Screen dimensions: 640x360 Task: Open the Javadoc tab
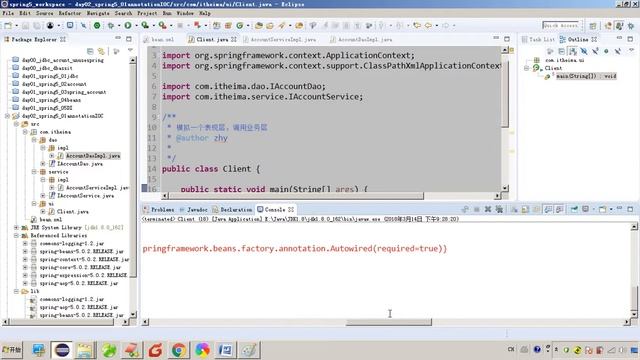click(193, 209)
